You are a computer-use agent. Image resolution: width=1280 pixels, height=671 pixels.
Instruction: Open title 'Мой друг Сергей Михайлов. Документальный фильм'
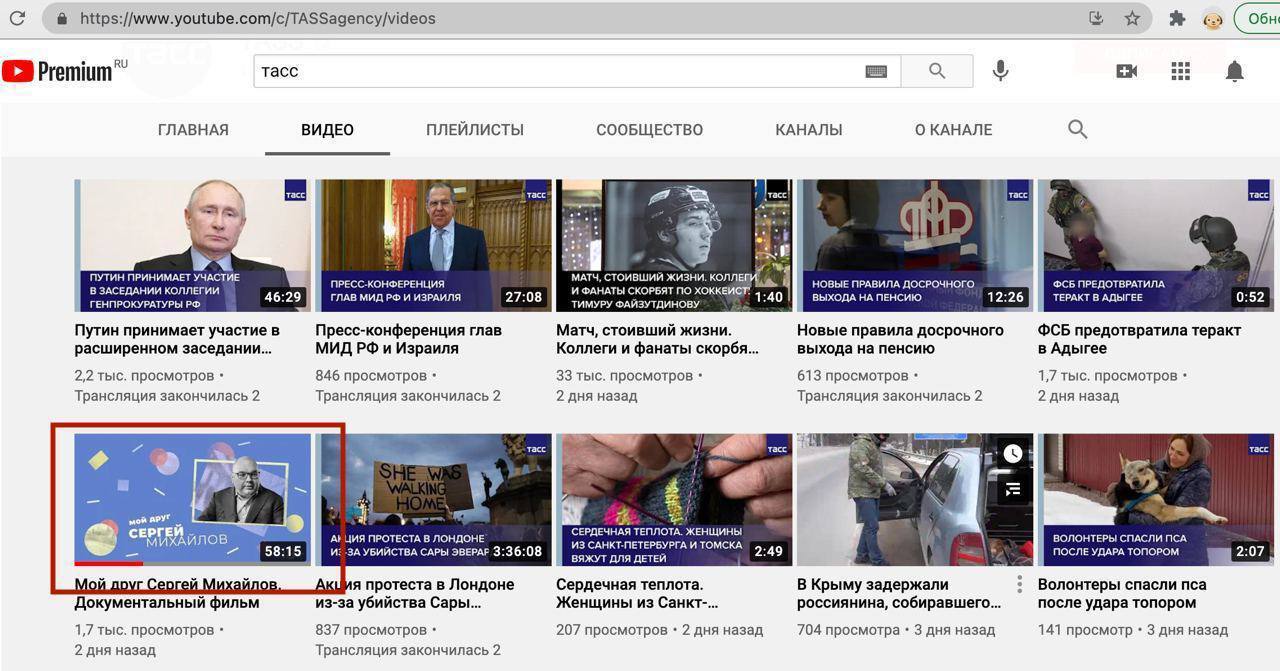(x=178, y=593)
